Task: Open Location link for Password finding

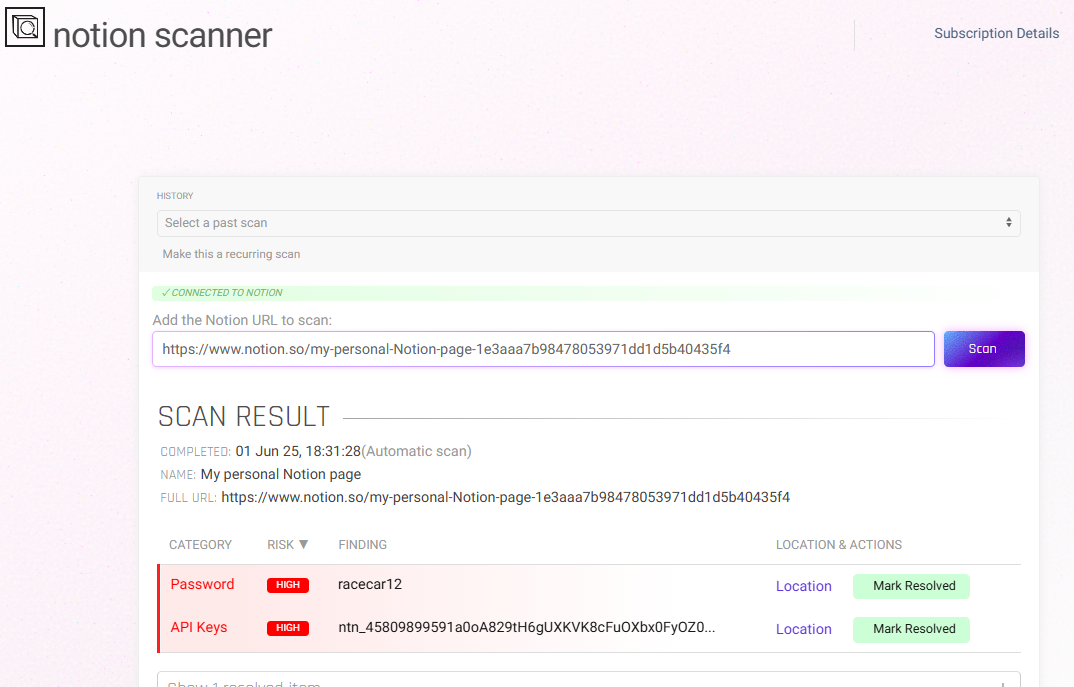Action: point(803,586)
